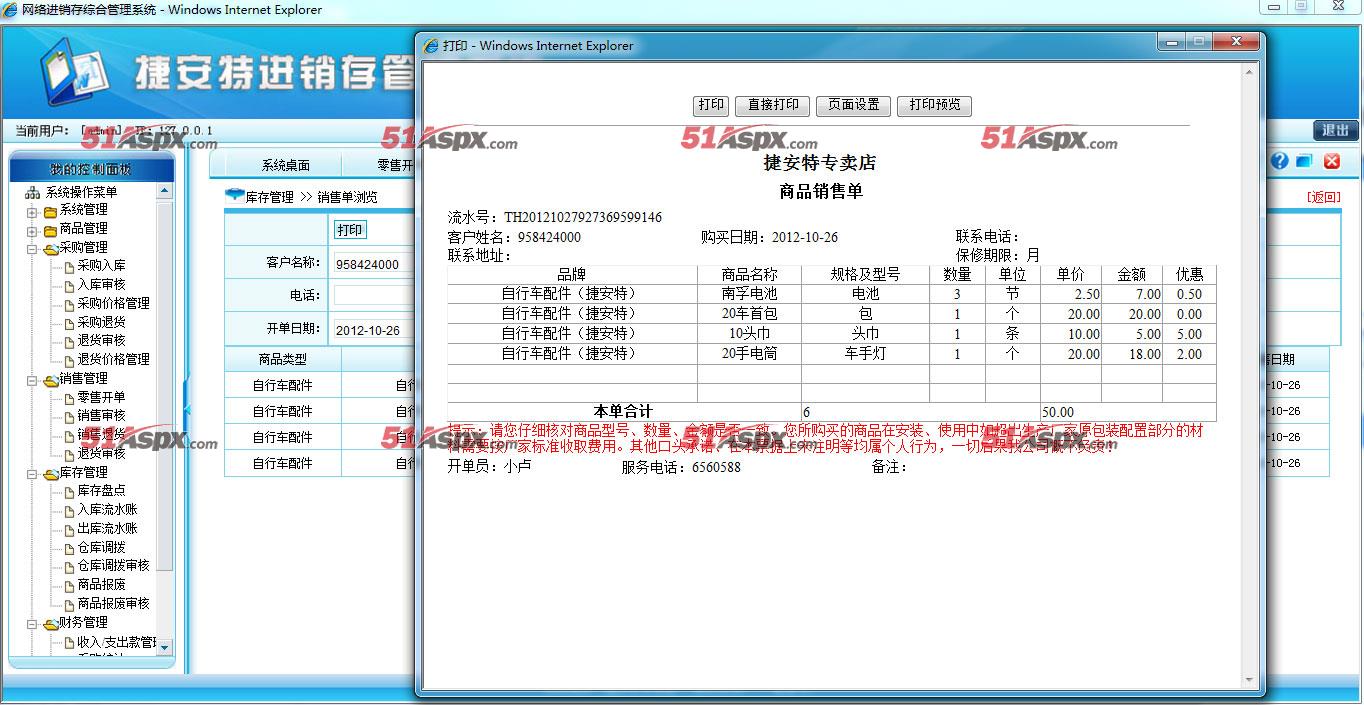The height and width of the screenshot is (705, 1364).
Task: Click the 库存管理 open folder icon
Action: (x=50, y=473)
